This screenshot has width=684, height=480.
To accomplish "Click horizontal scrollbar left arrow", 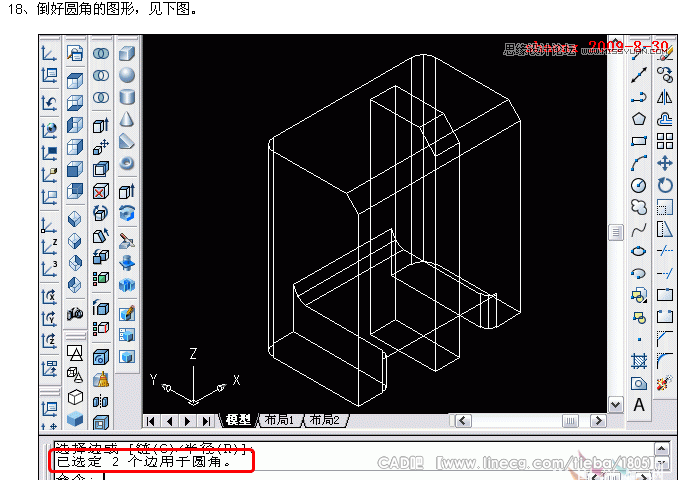I will tap(463, 421).
